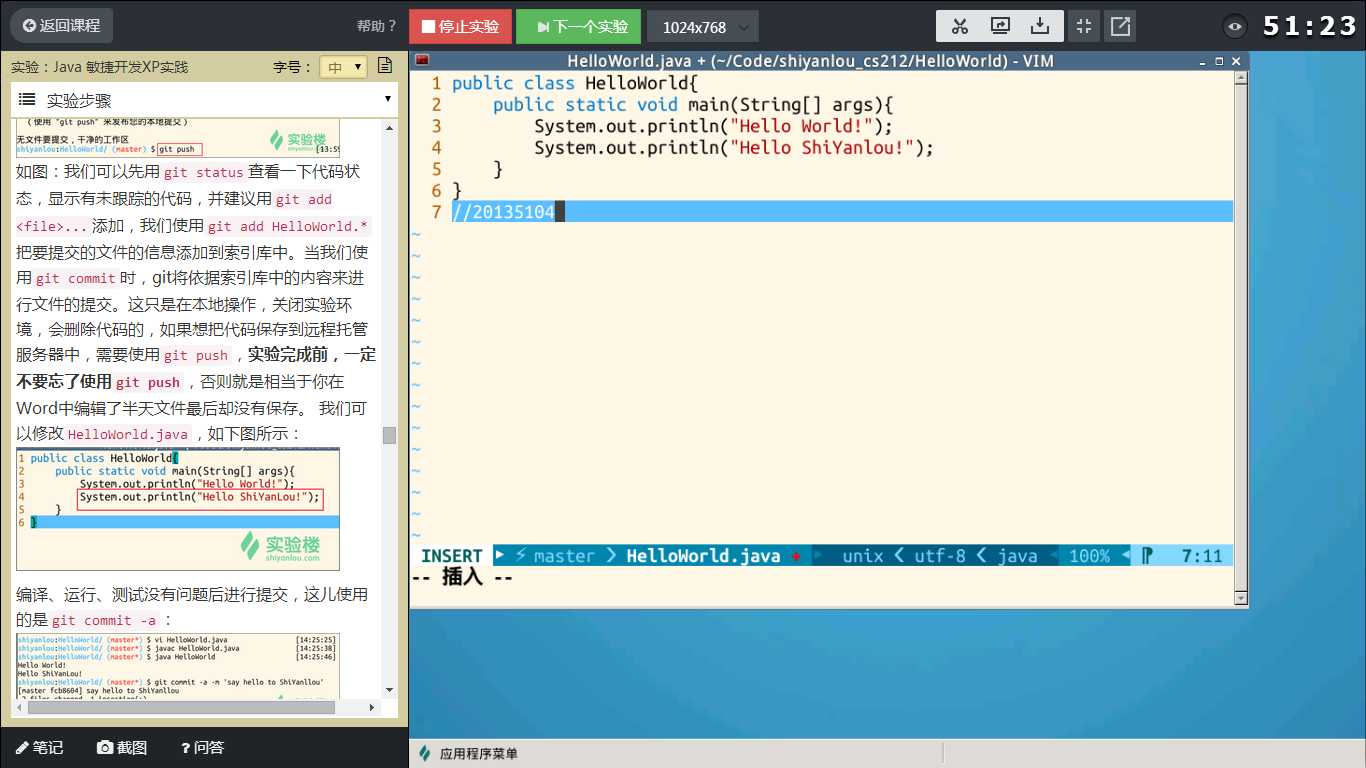
Task: Open the 1024x768 resolution dropdown
Action: (703, 27)
